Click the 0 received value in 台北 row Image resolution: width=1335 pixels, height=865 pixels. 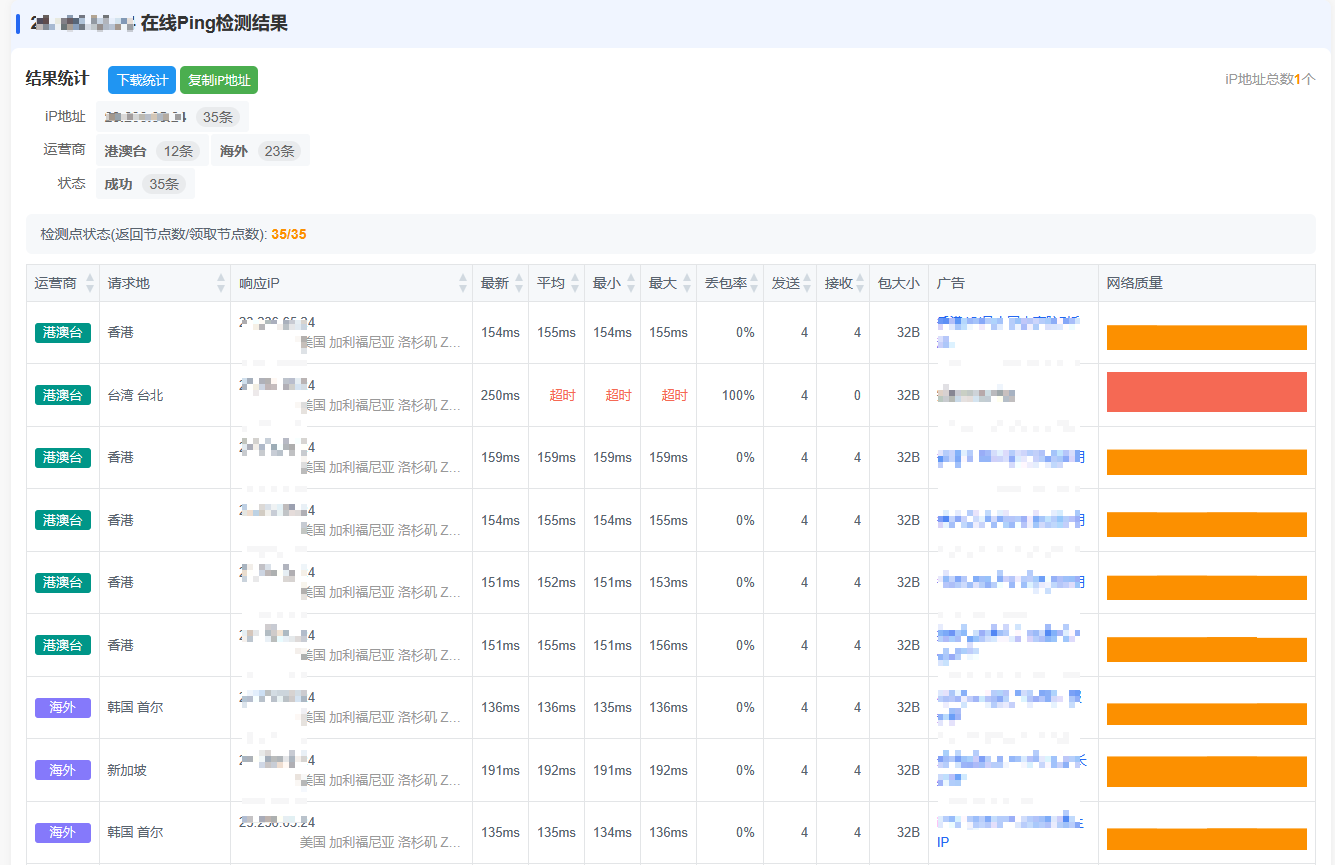(857, 395)
